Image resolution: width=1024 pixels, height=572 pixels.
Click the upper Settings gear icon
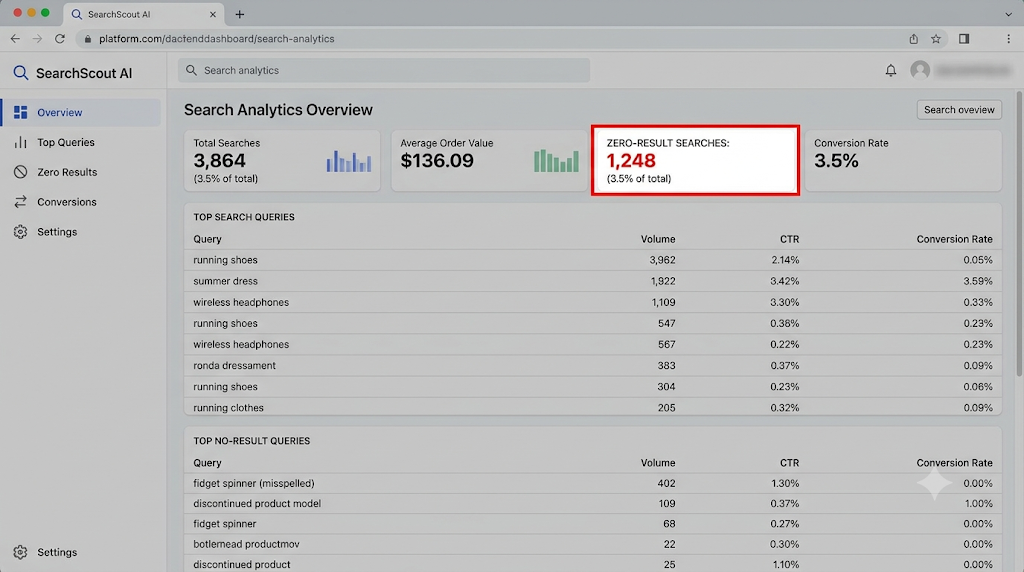click(21, 232)
